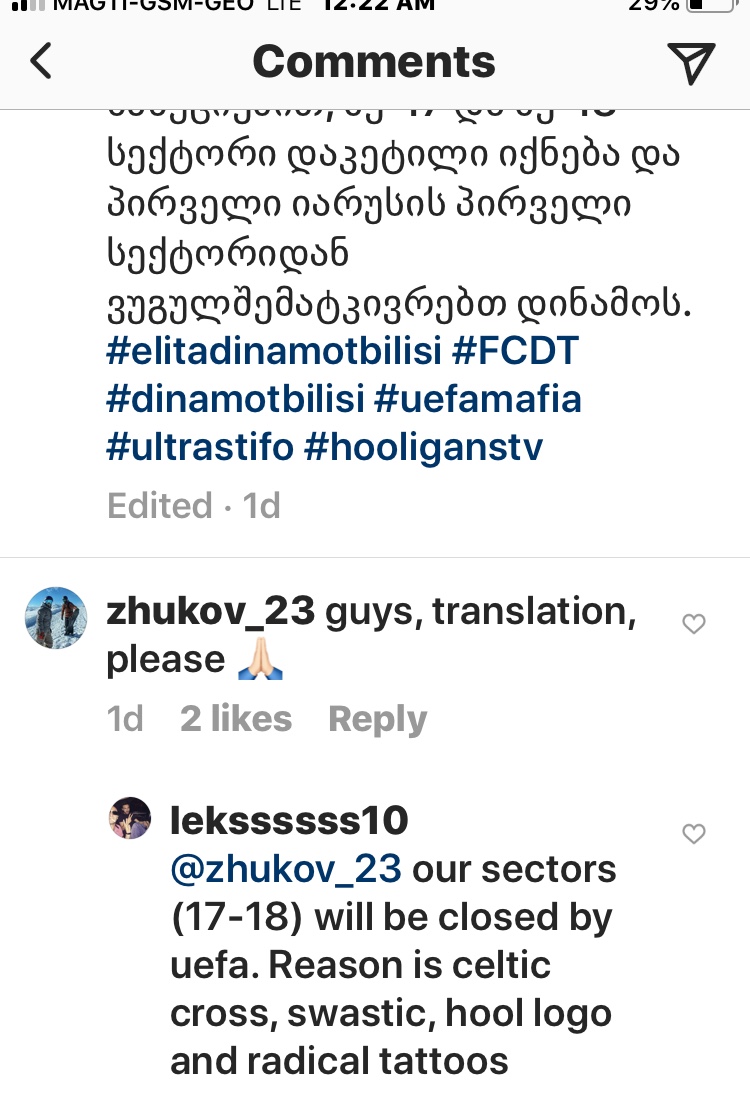
Task: Tap the back chevron arrow
Action: [x=40, y=62]
